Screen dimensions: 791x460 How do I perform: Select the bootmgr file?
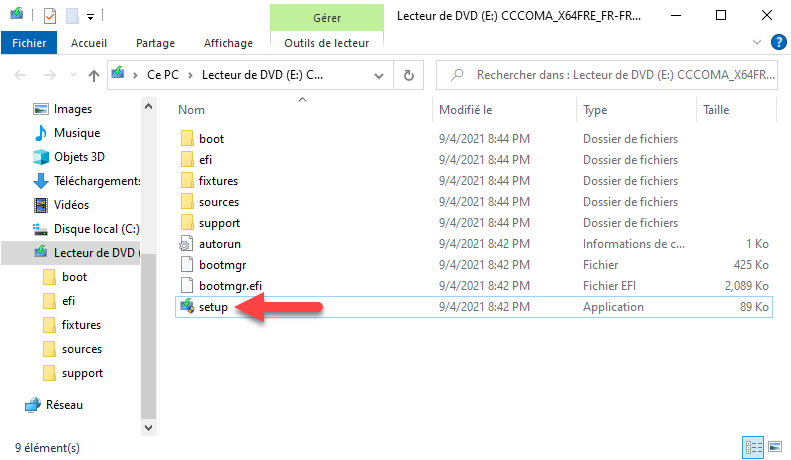coord(222,265)
